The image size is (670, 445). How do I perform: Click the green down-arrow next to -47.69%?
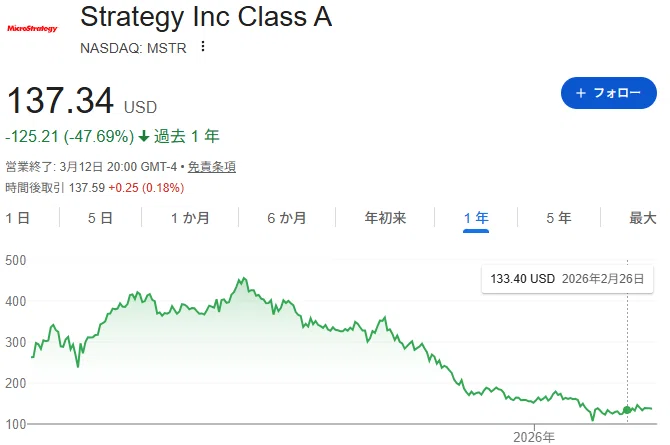tap(144, 136)
